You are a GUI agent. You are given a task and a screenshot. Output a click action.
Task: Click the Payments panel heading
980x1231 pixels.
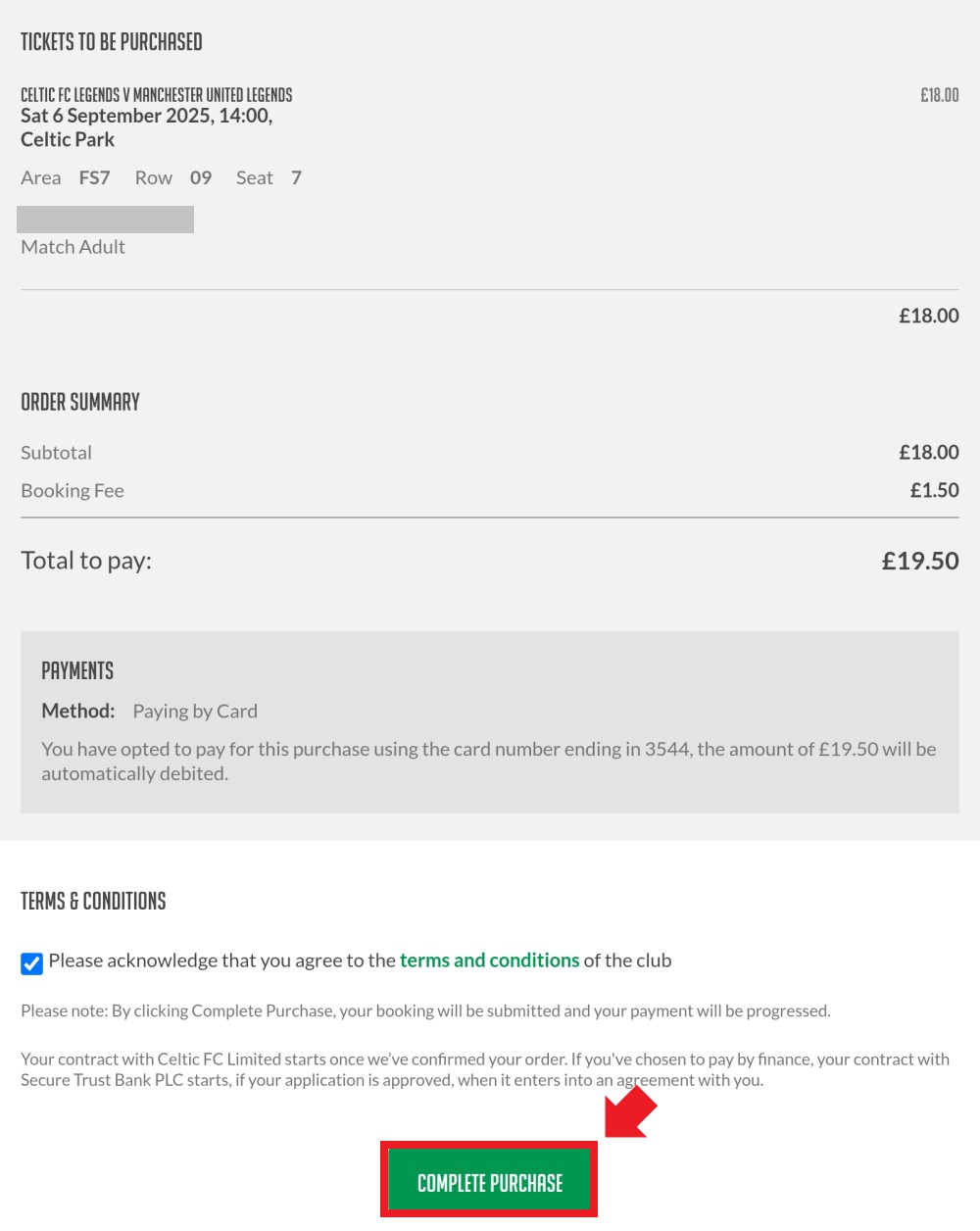pos(77,670)
